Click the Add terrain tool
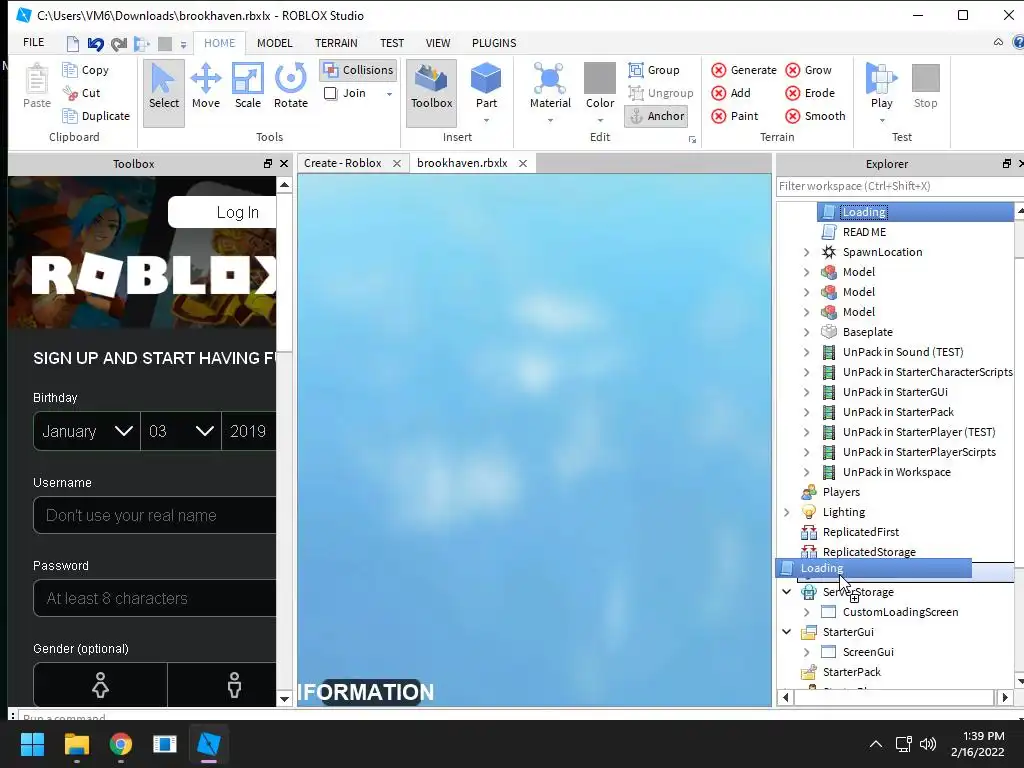Viewport: 1024px width, 768px height. 731,93
